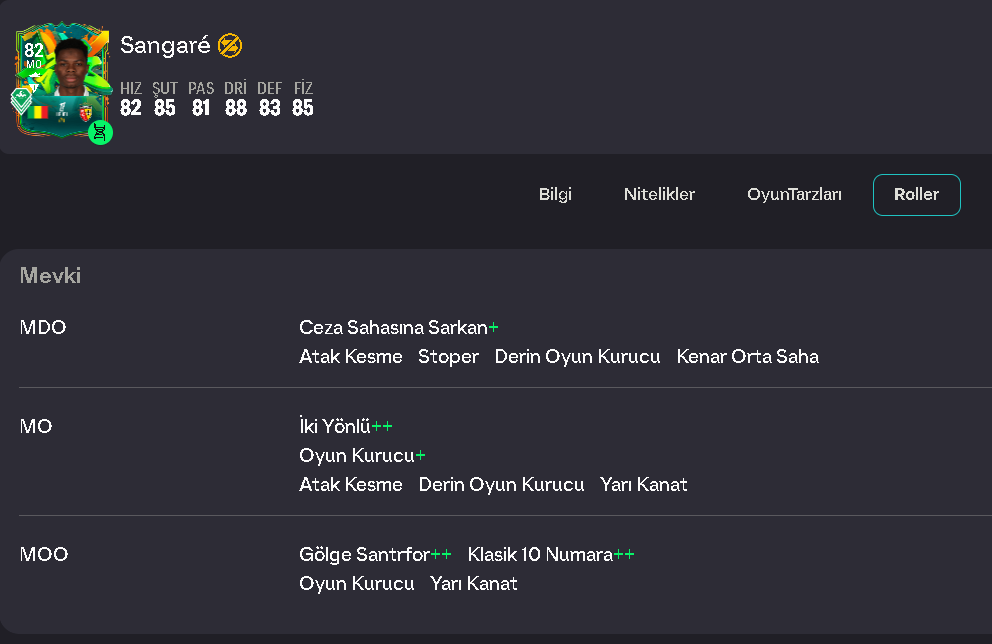Switch to the Nitelikler tab

click(x=659, y=194)
